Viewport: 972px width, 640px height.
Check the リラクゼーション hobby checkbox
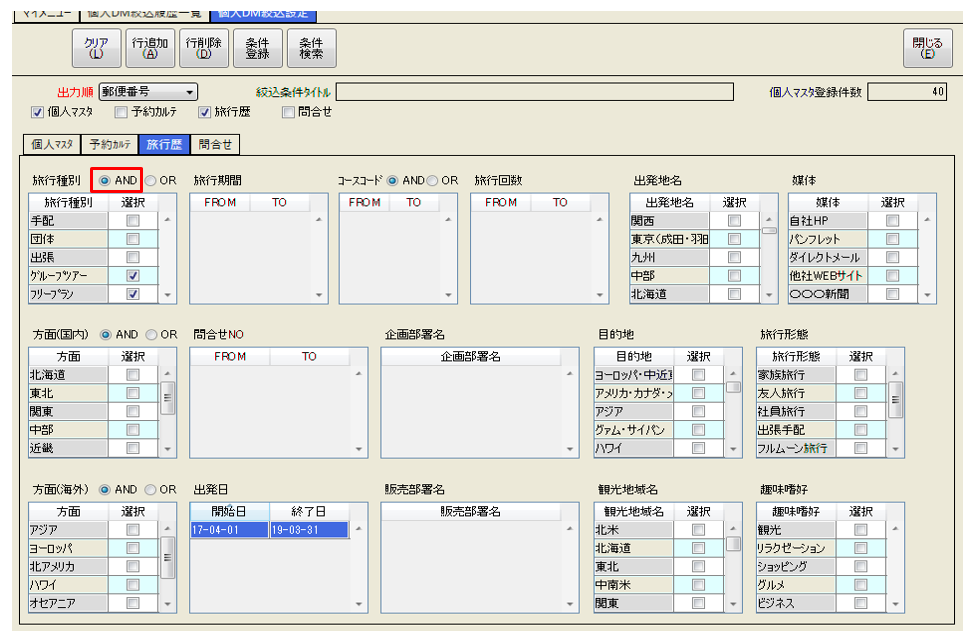[860, 548]
